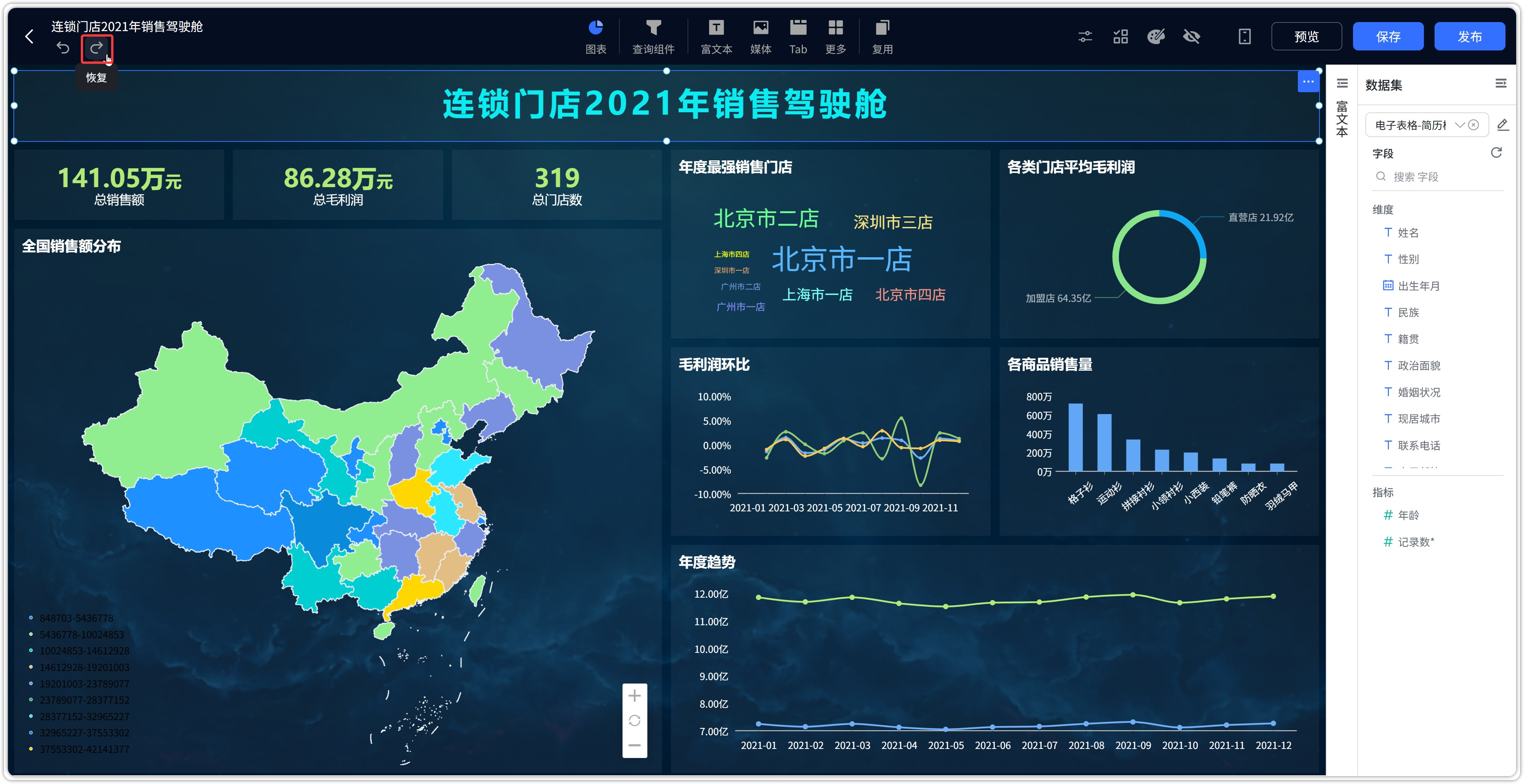The image size is (1524, 784).
Task: Click the 年度趋势 chart title
Action: coord(707,561)
